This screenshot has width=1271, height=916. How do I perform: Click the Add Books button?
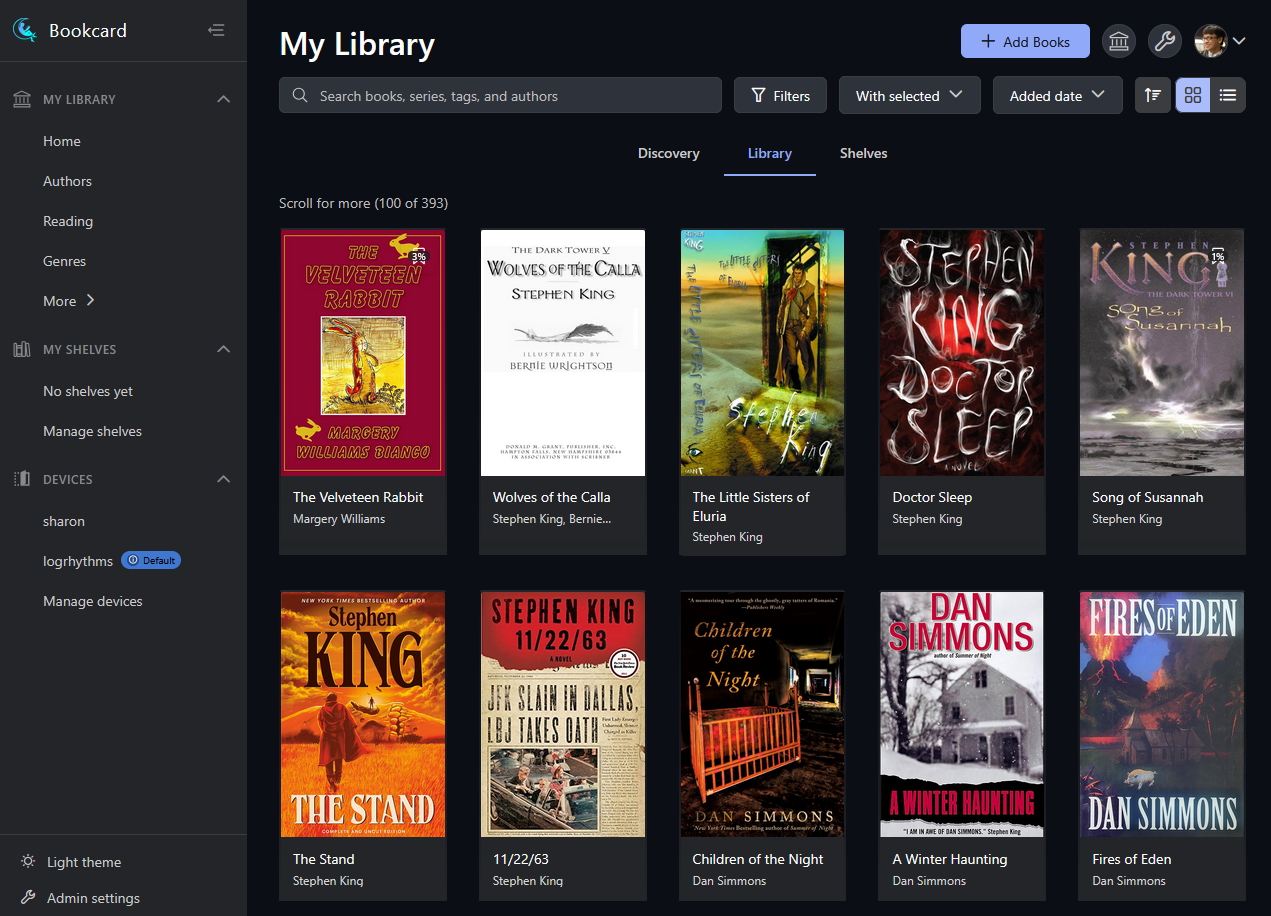click(1025, 41)
